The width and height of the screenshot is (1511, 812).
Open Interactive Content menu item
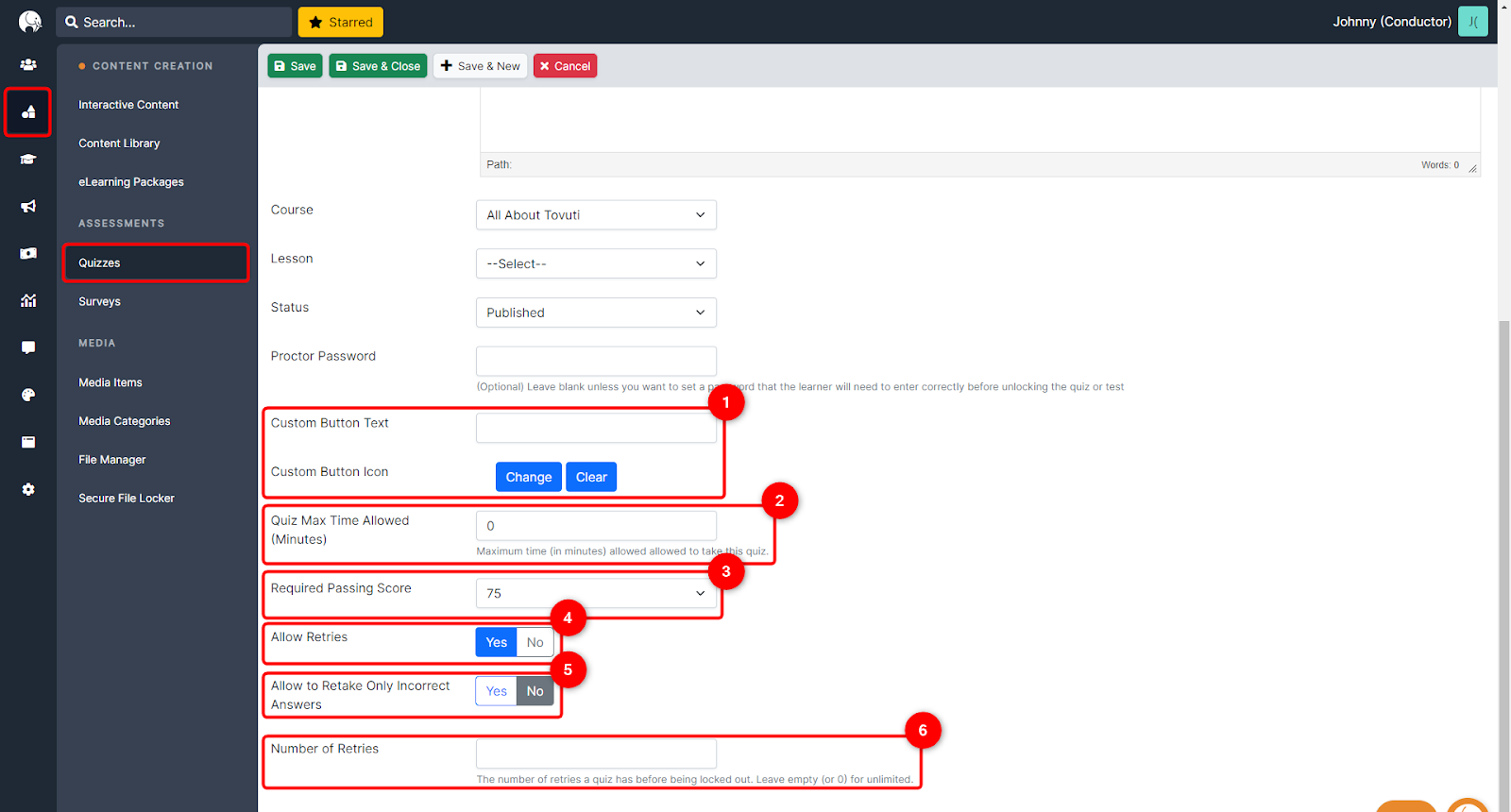pos(128,105)
